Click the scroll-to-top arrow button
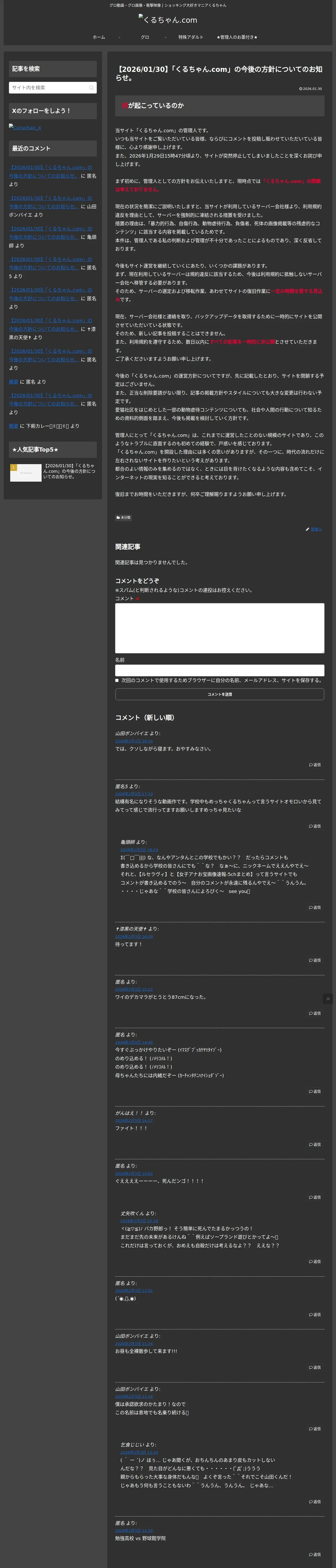This screenshot has height=1568, width=336. click(328, 999)
